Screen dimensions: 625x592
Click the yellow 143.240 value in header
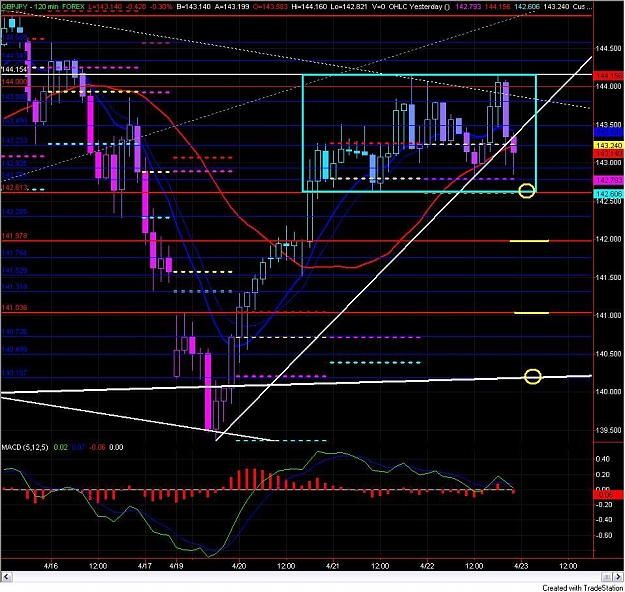pyautogui.click(x=557, y=7)
